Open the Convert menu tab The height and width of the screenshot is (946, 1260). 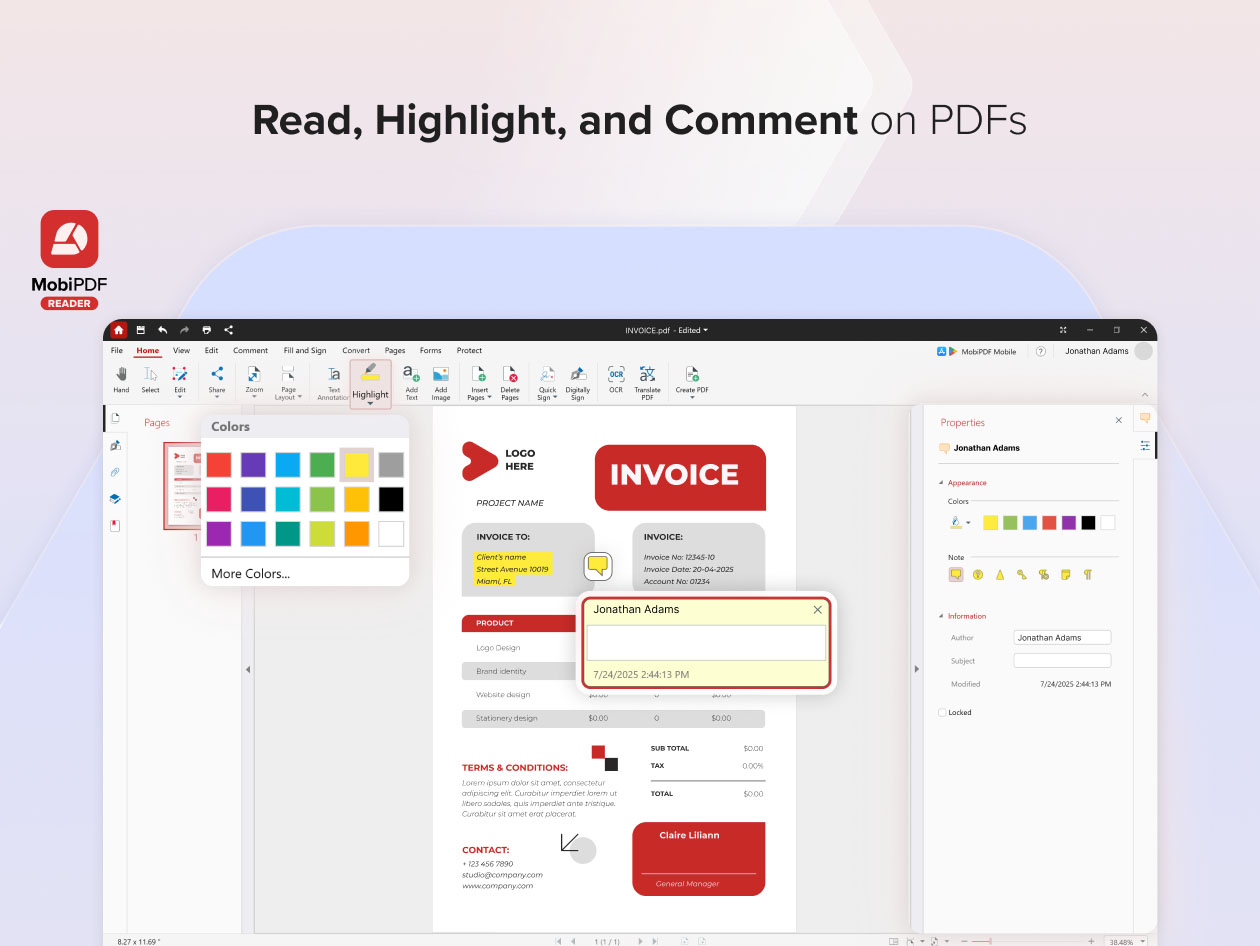pyautogui.click(x=356, y=351)
